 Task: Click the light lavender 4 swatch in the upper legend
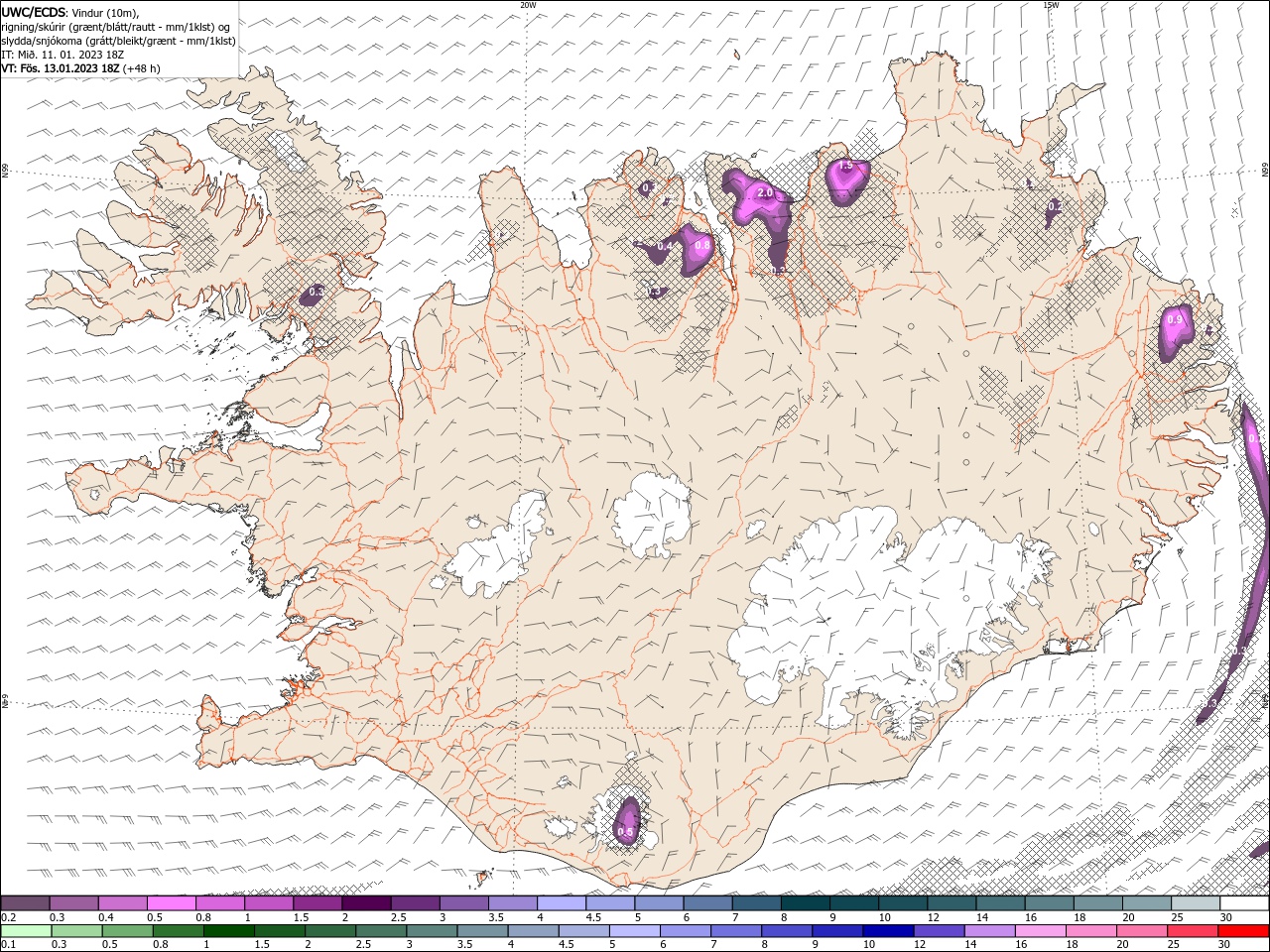point(562,903)
